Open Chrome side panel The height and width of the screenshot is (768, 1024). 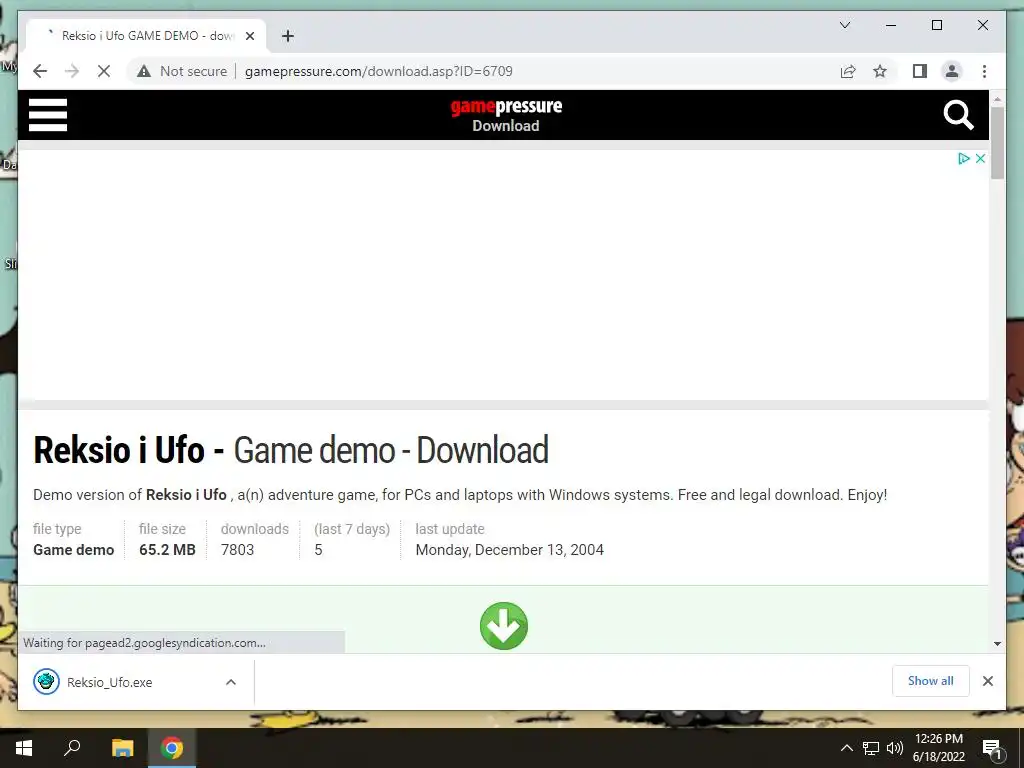coord(920,71)
